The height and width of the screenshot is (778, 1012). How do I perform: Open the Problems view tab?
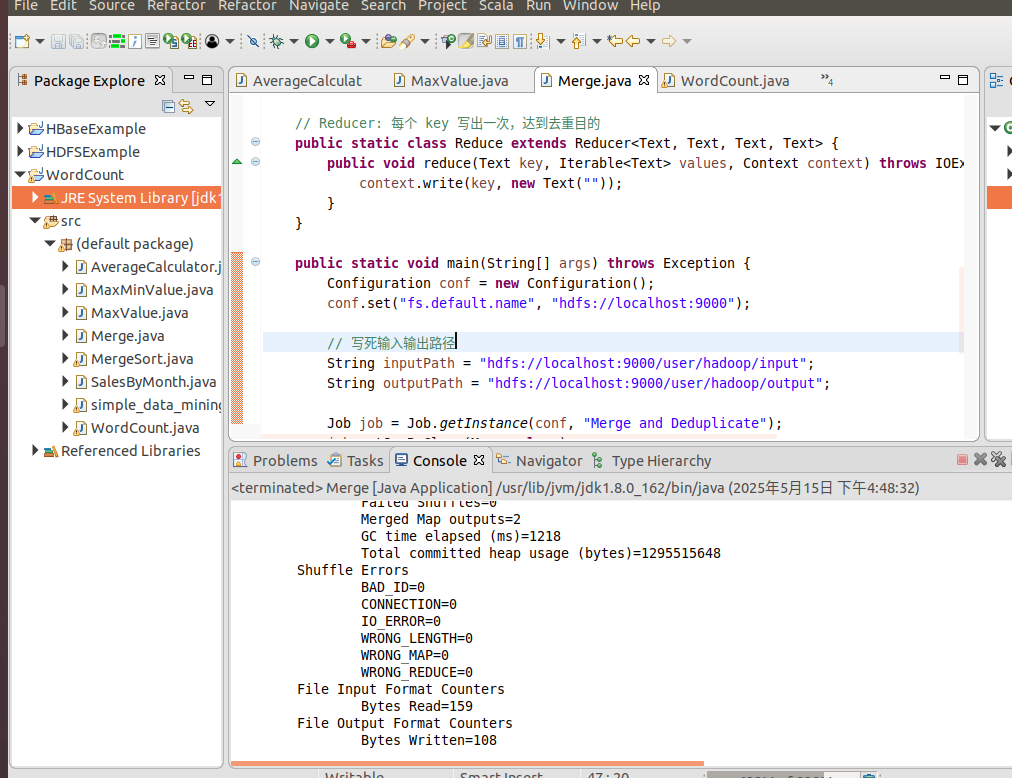(x=284, y=460)
